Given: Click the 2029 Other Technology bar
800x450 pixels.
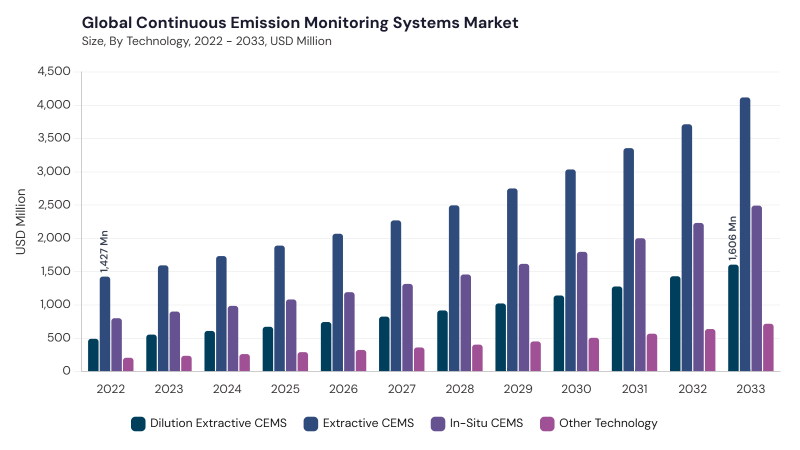Looking at the screenshot, I should click(535, 356).
